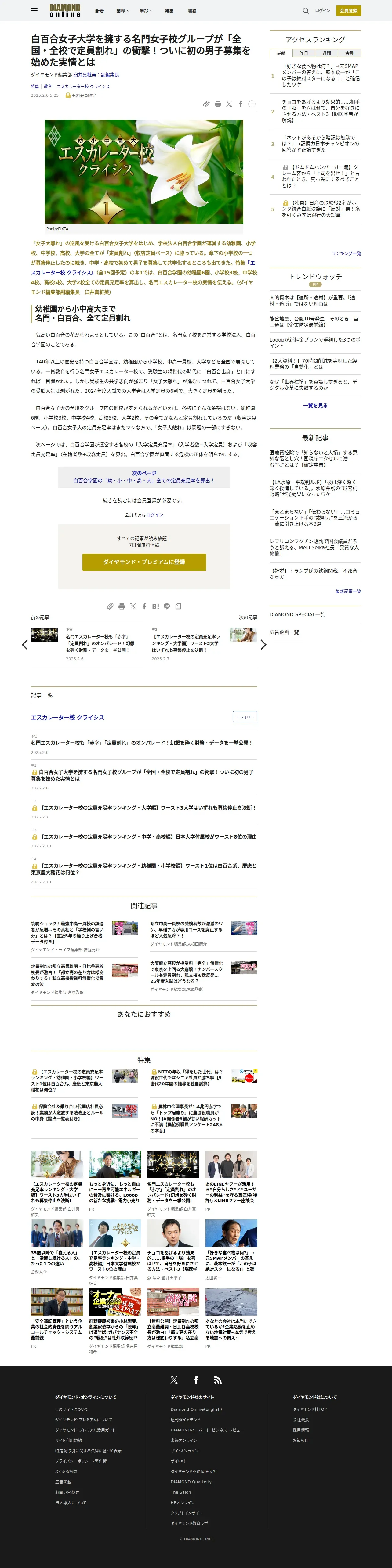392x1568 pixels.
Task: Open footer link Diamond Online(English)
Action: [x=196, y=1409]
